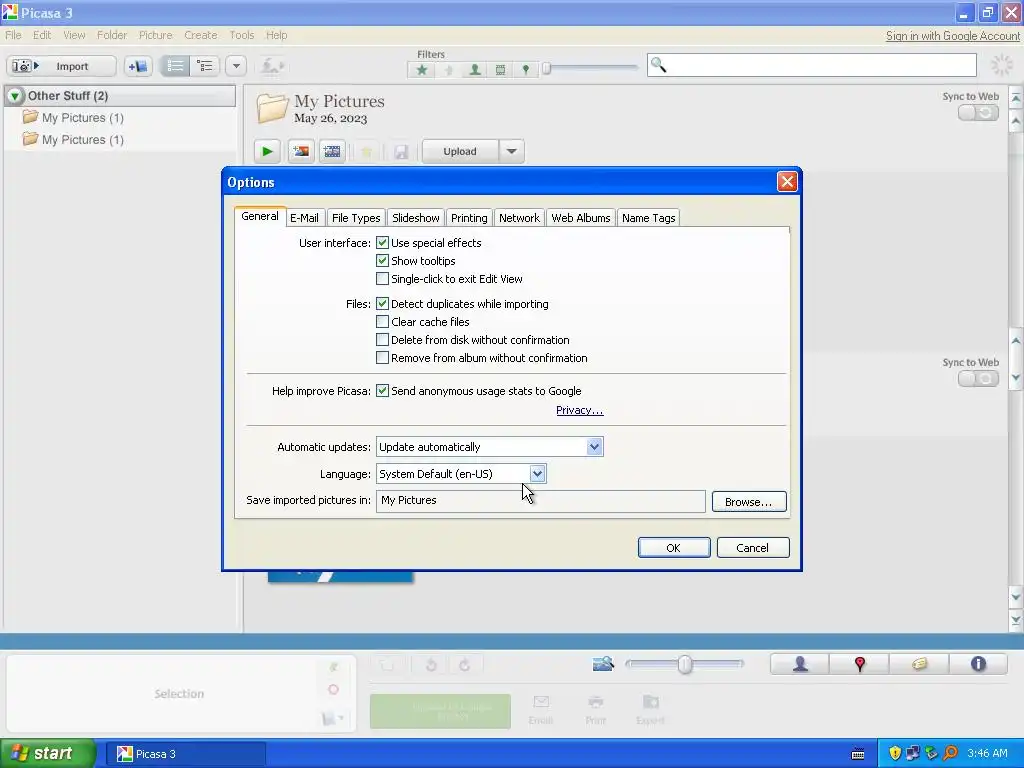The image size is (1024, 768).
Task: Open the Tags panel icon
Action: [x=919, y=664]
